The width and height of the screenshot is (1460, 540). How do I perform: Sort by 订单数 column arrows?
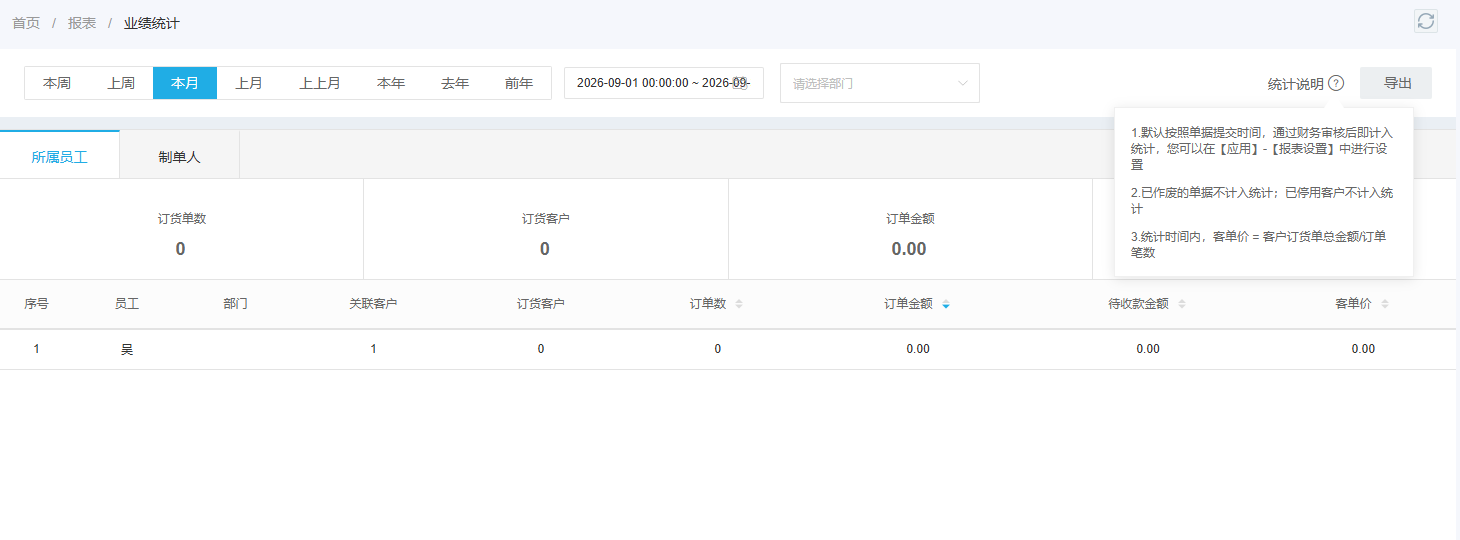739,304
